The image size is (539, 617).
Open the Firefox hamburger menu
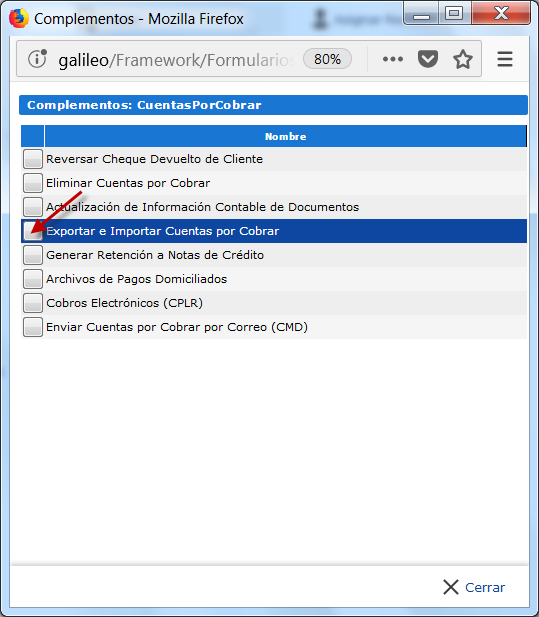click(505, 59)
